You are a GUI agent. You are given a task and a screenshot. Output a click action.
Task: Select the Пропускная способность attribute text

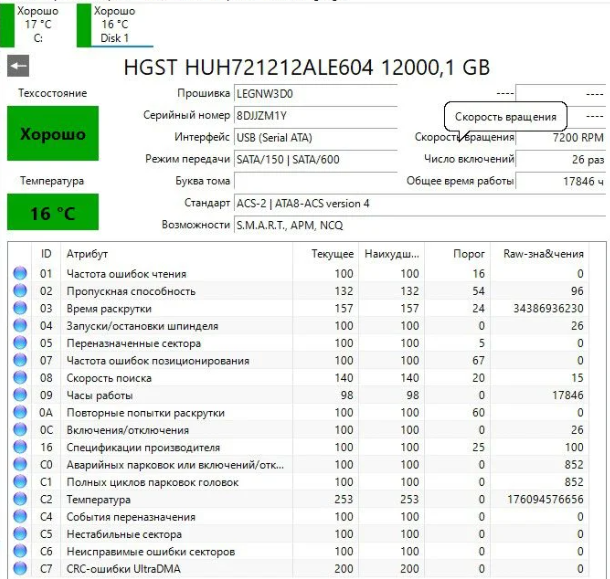coord(131,291)
